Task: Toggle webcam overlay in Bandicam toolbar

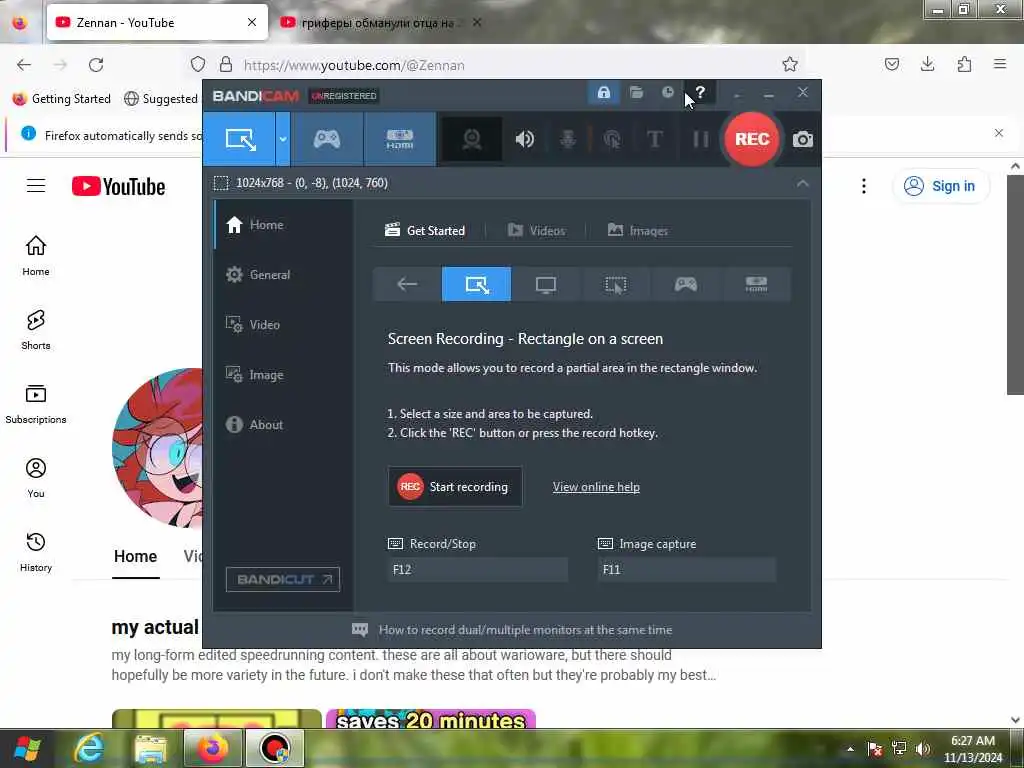Action: pyautogui.click(x=472, y=139)
